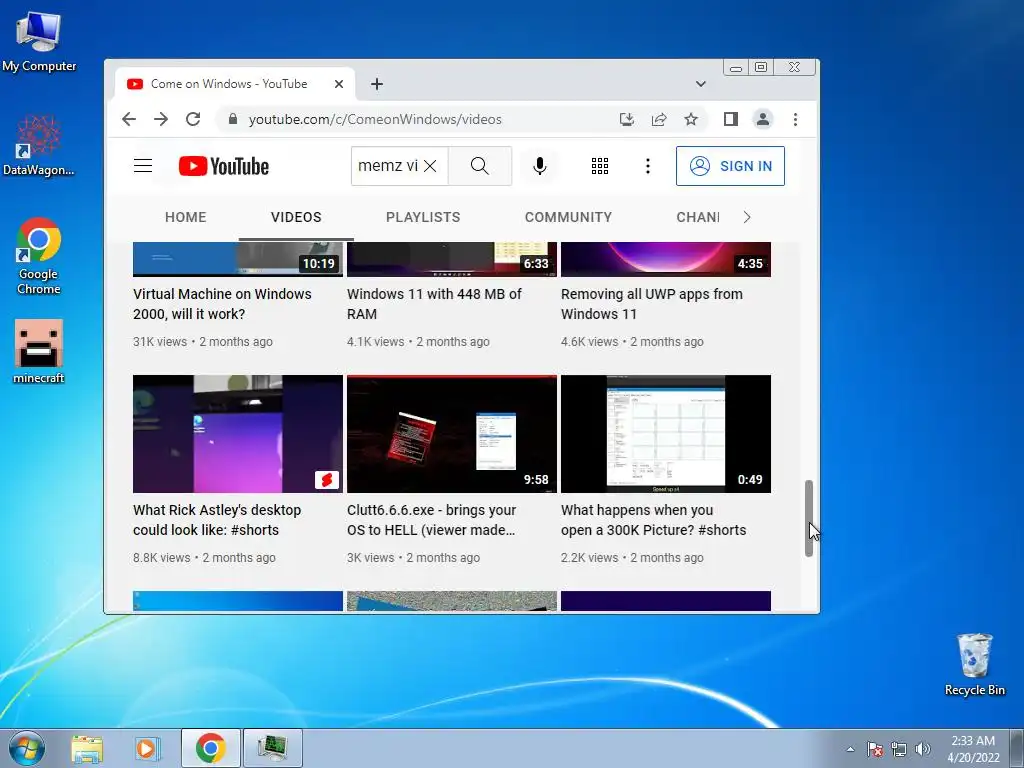Click the SIGN IN button

(x=730, y=166)
